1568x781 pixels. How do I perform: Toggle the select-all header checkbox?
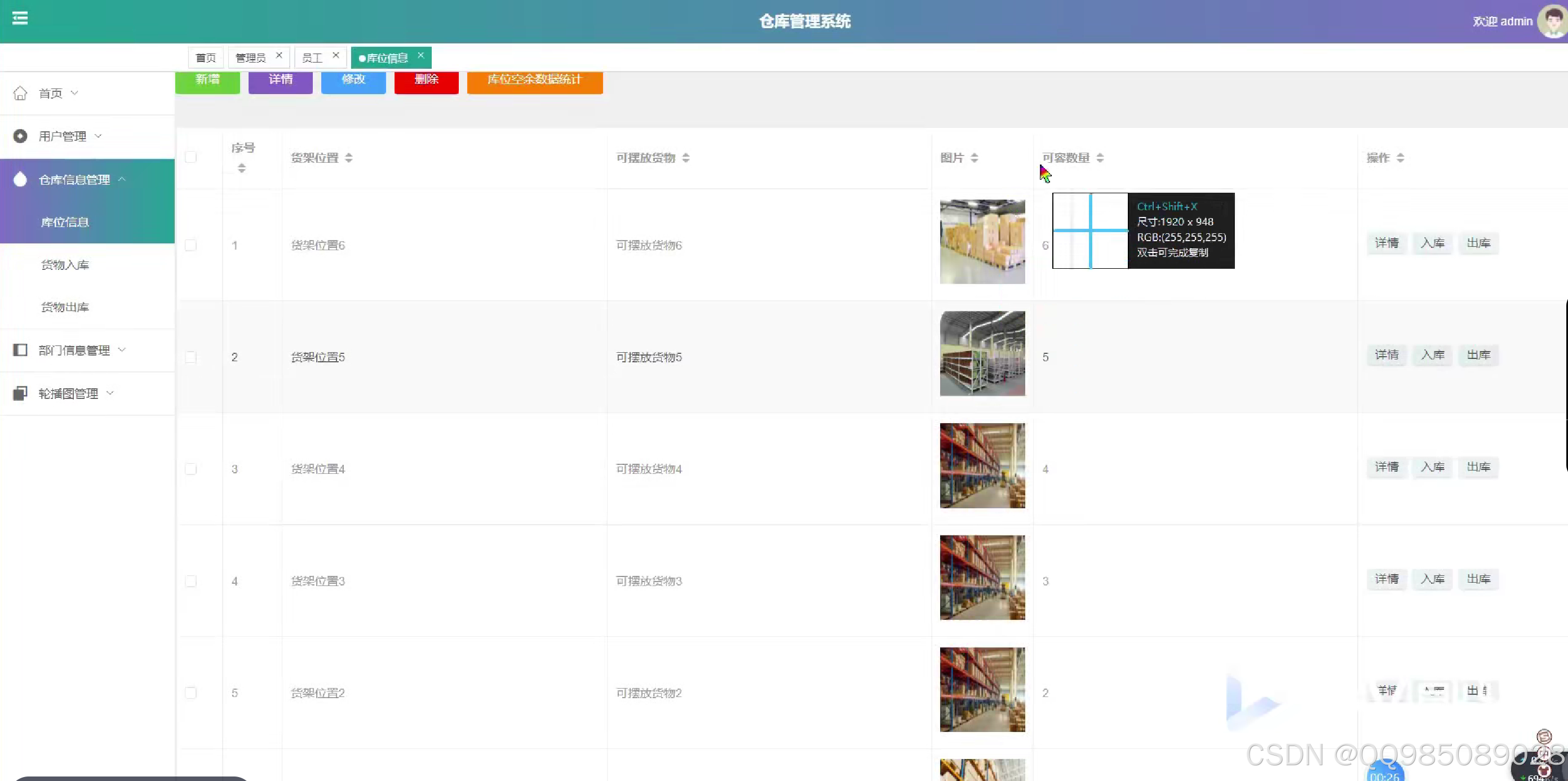191,157
